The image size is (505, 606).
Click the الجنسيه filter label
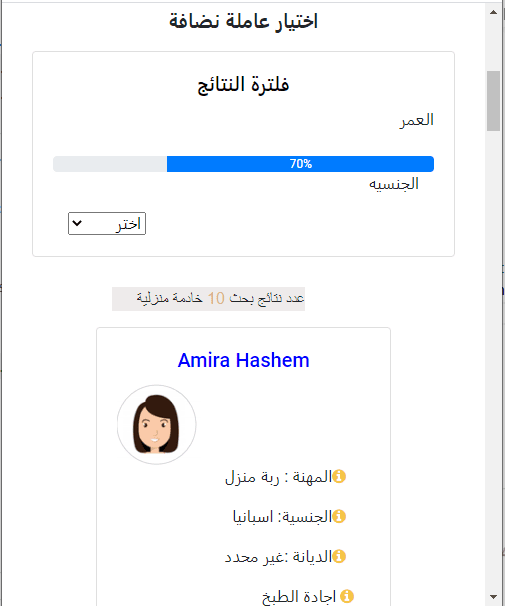[394, 184]
